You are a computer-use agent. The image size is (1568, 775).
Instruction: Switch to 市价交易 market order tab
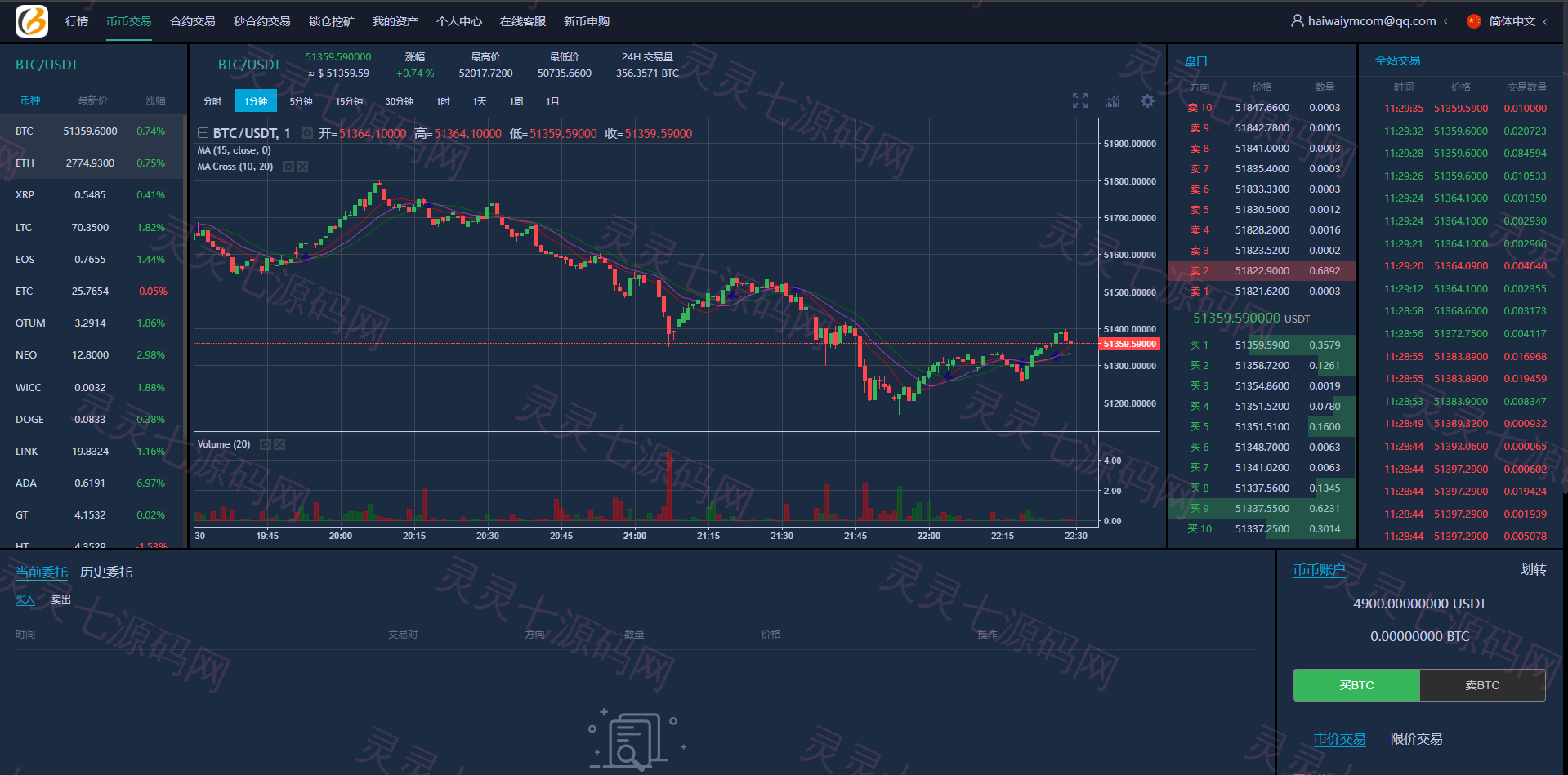(x=1339, y=739)
